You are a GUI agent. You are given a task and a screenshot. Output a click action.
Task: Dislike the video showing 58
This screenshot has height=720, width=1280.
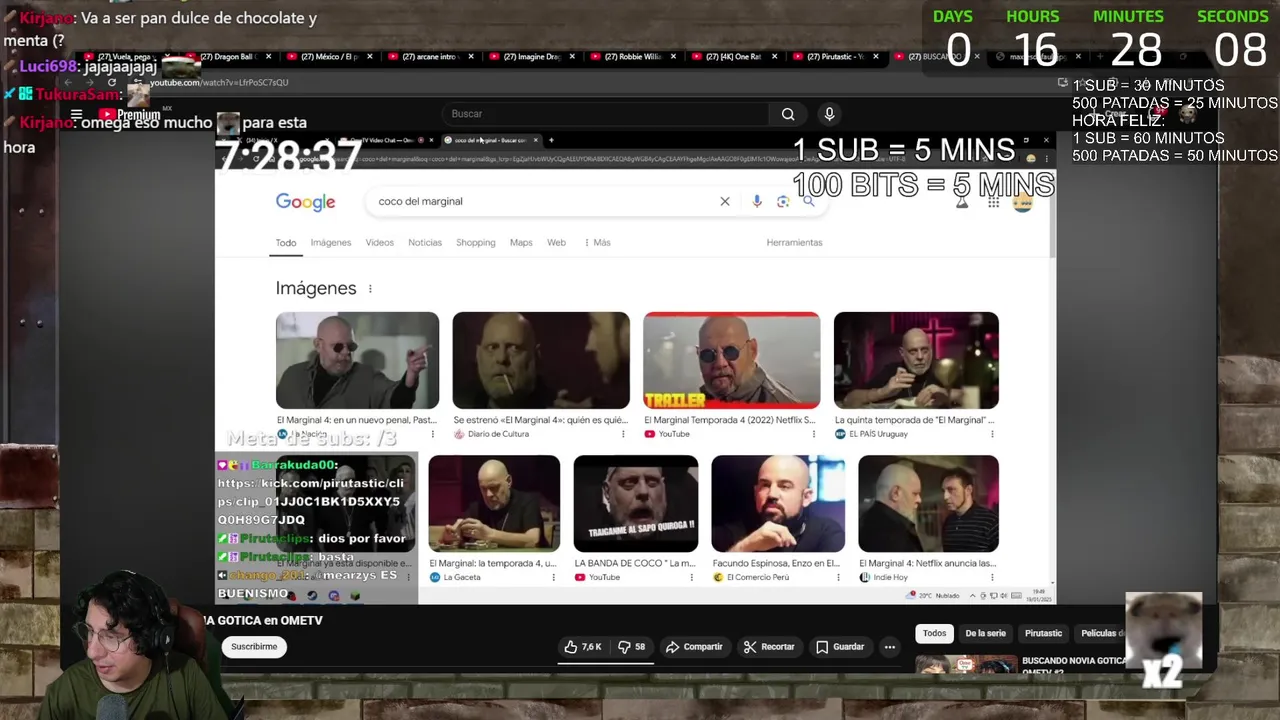[632, 647]
